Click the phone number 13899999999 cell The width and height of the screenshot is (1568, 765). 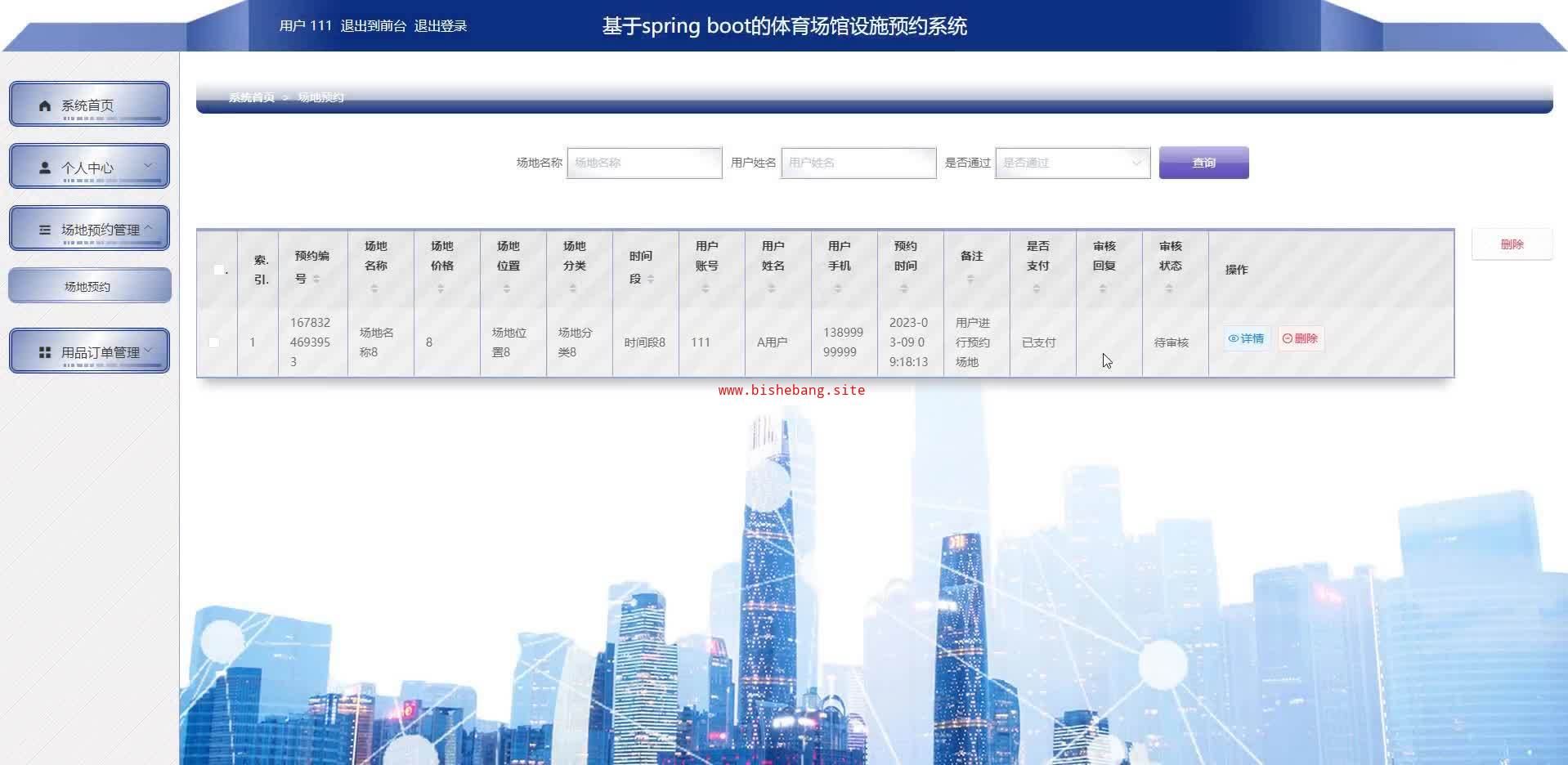click(x=844, y=342)
